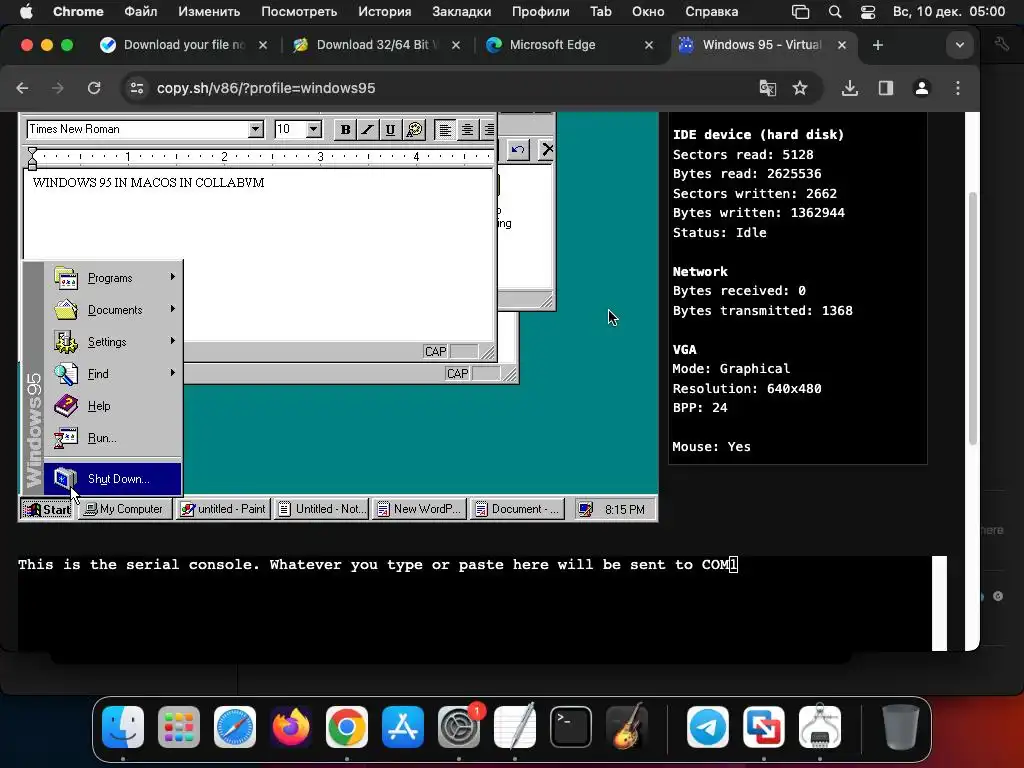Open the font size 10 dropdown
Viewport: 1024px width, 768px height.
(x=313, y=129)
